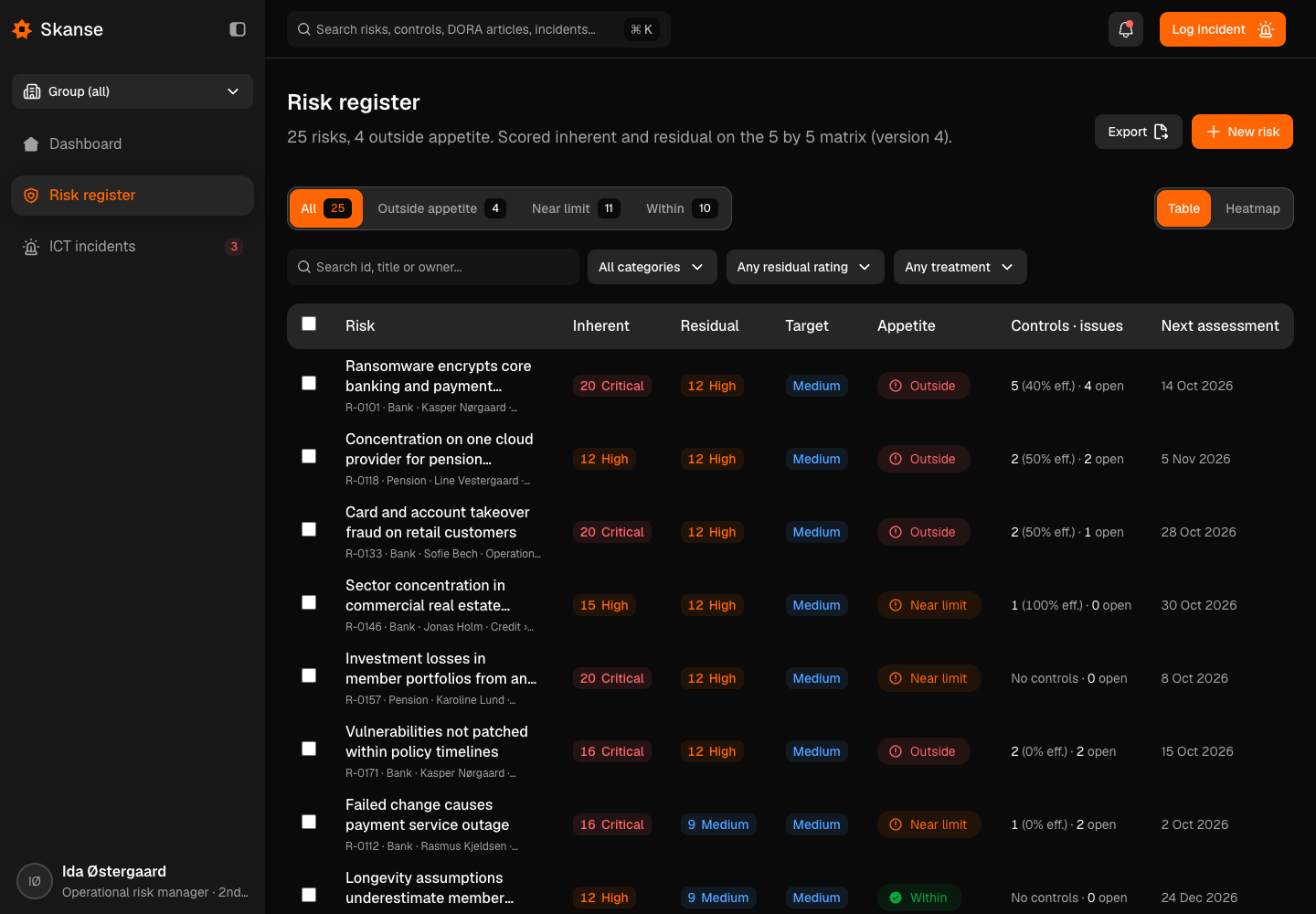The image size is (1316, 914).
Task: Expand the All categories filter
Action: [652, 267]
